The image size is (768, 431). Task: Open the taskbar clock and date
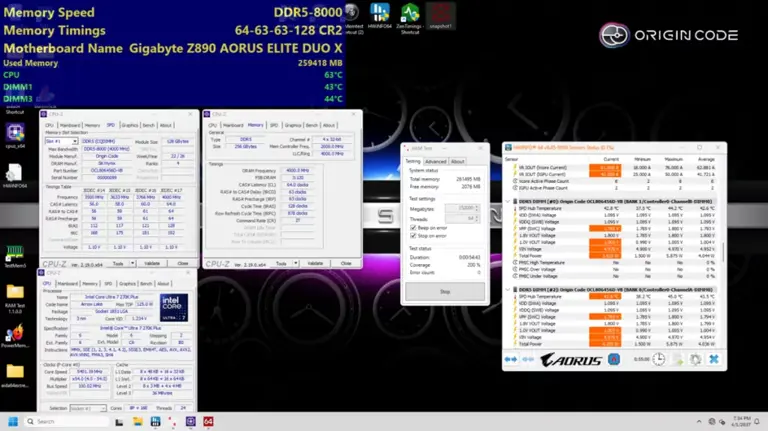(741, 422)
